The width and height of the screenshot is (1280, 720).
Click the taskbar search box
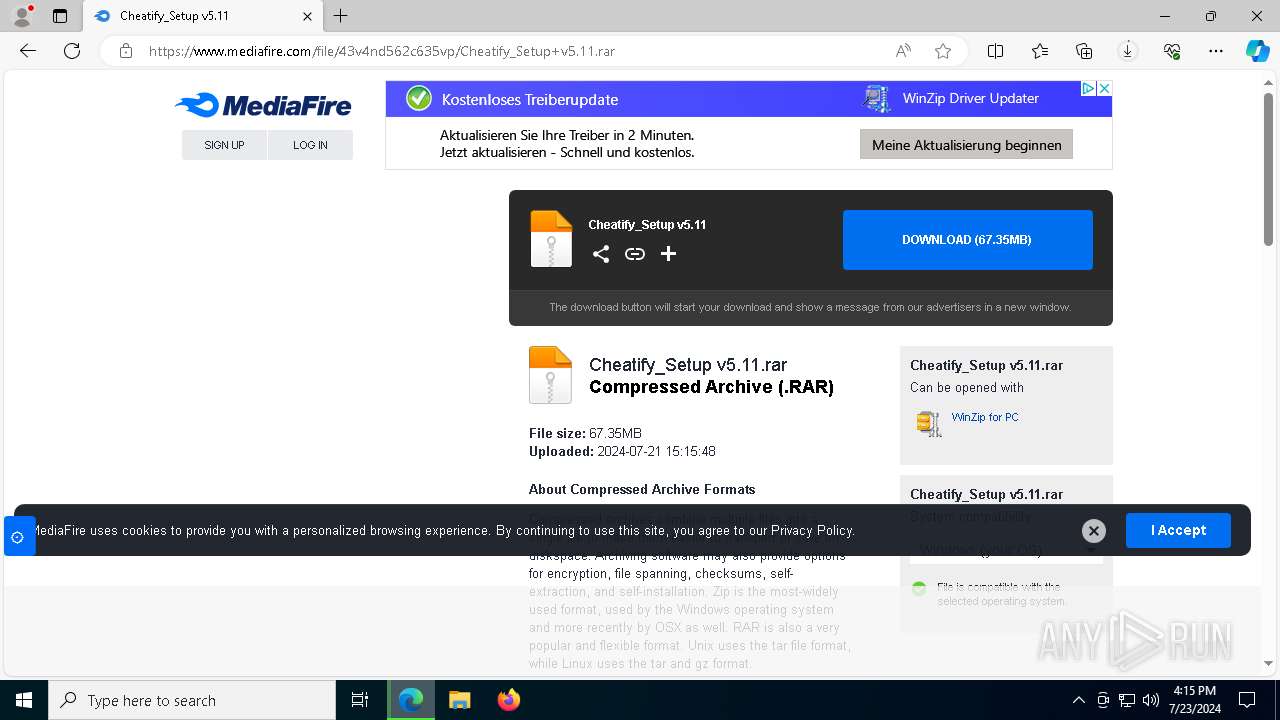tap(192, 700)
